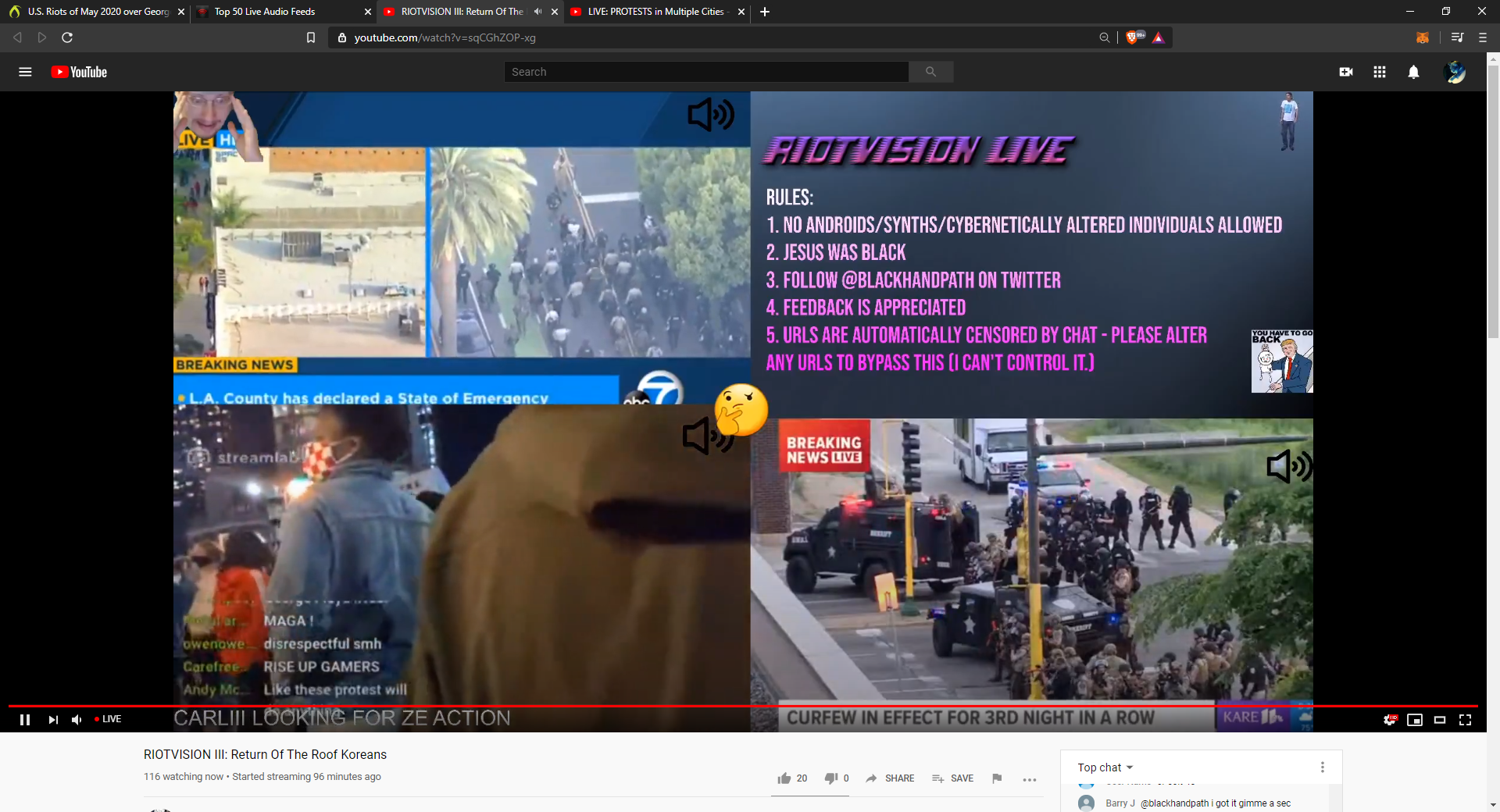The height and width of the screenshot is (812, 1500).
Task: Click the search magnifier button
Action: [x=930, y=72]
